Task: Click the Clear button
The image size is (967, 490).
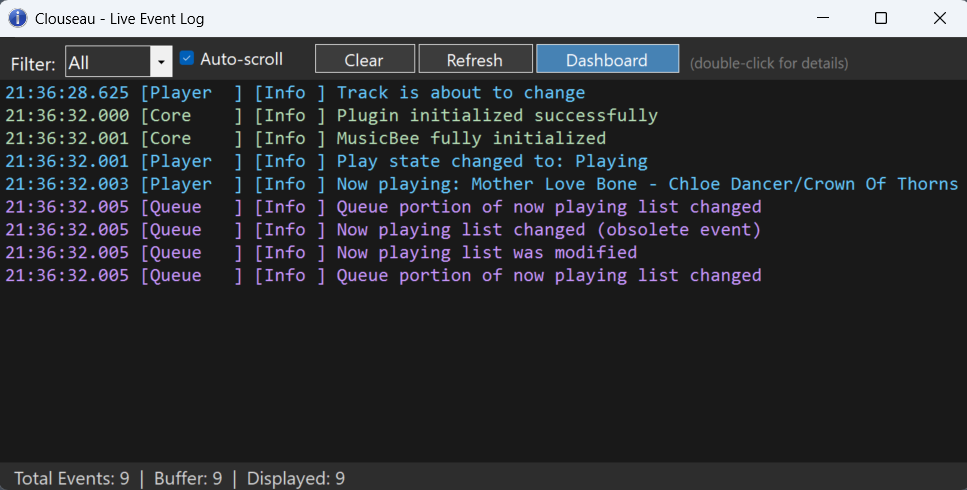Action: tap(364, 60)
